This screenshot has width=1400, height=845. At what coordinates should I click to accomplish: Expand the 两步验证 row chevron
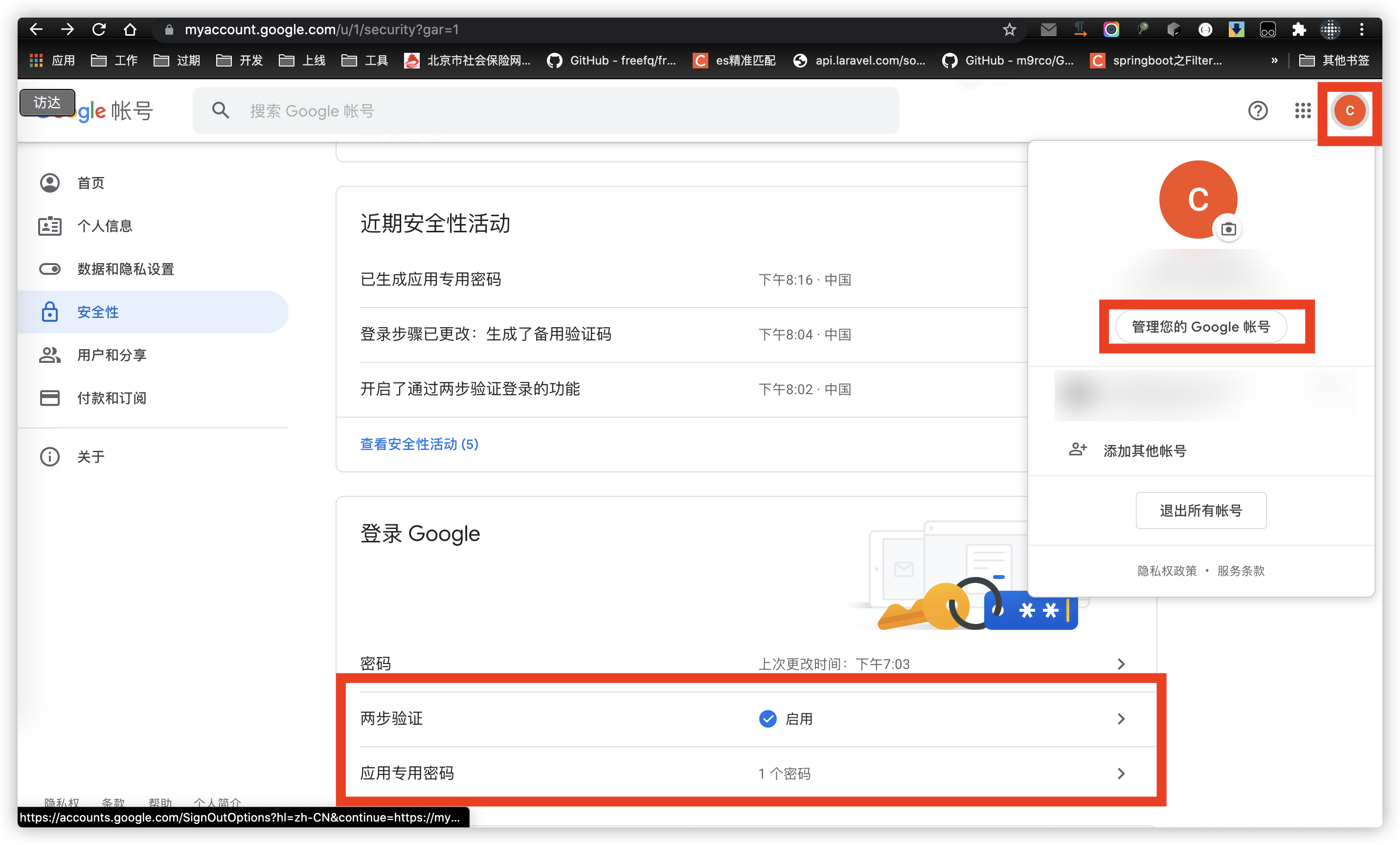click(1121, 718)
